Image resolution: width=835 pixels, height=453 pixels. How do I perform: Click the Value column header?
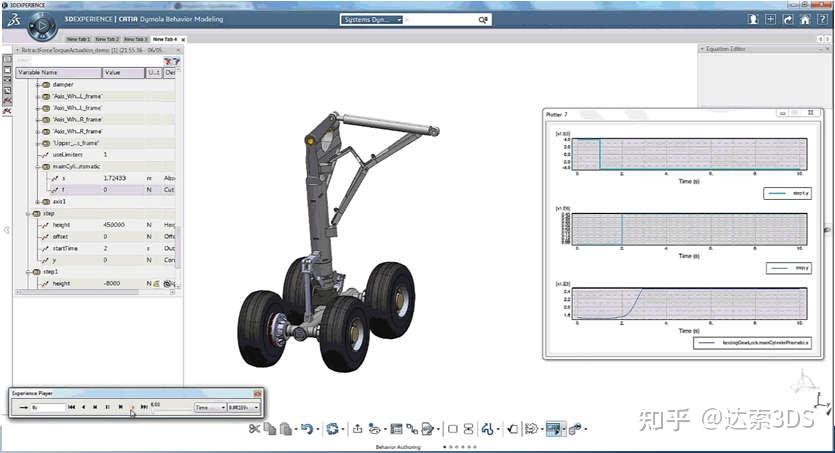[x=122, y=72]
